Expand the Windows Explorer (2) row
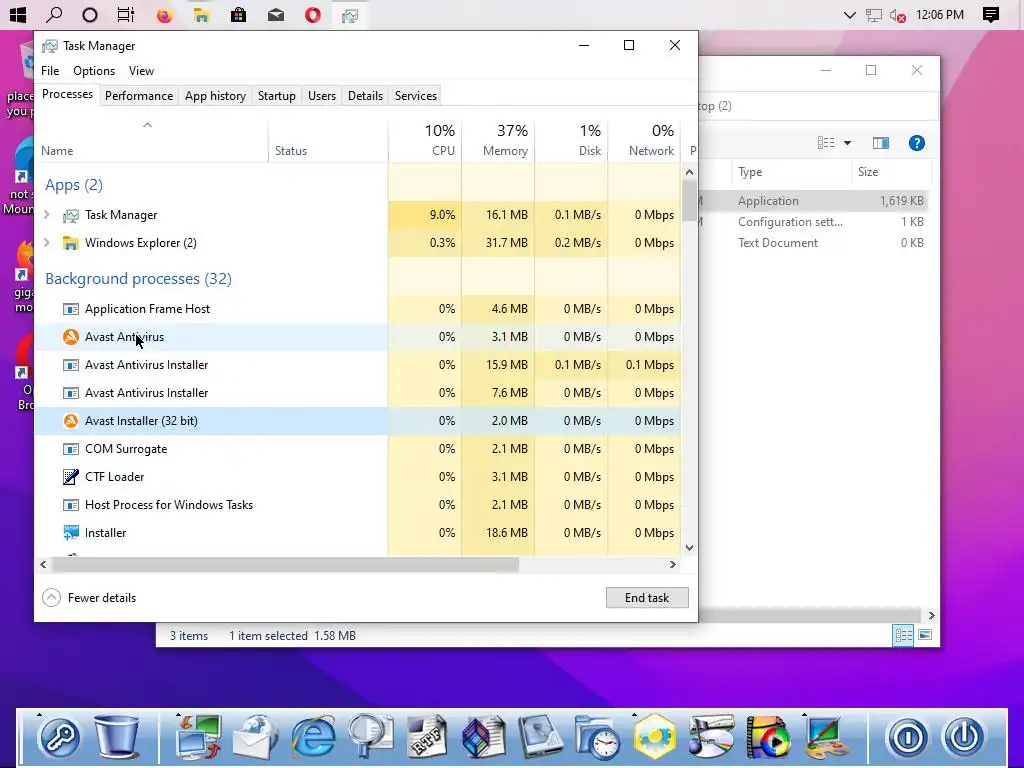Image resolution: width=1024 pixels, height=768 pixels. click(46, 242)
